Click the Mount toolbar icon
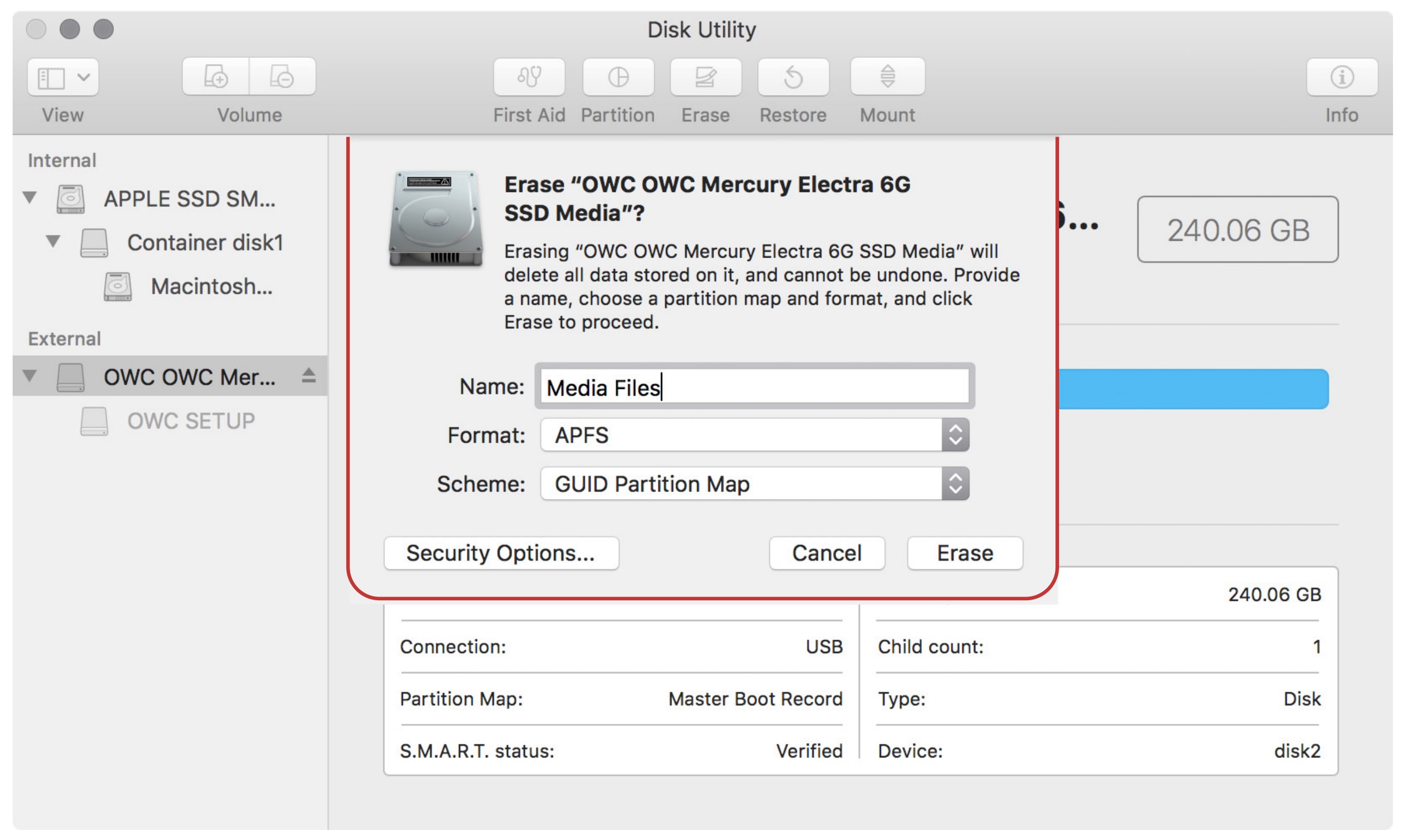This screenshot has width=1403, height=840. tap(887, 77)
